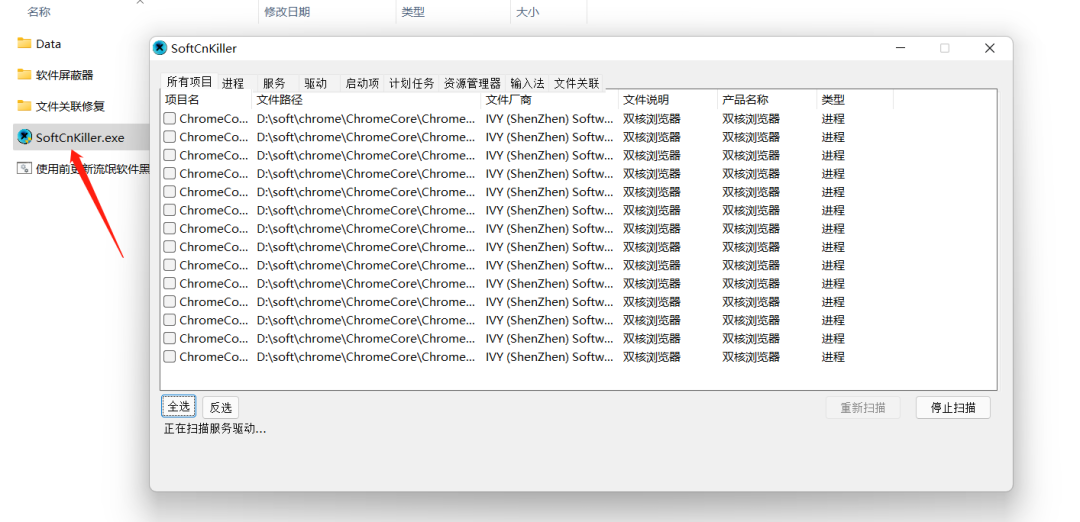Sort list by 类型 column header in SoftCnKiller

coord(855,100)
